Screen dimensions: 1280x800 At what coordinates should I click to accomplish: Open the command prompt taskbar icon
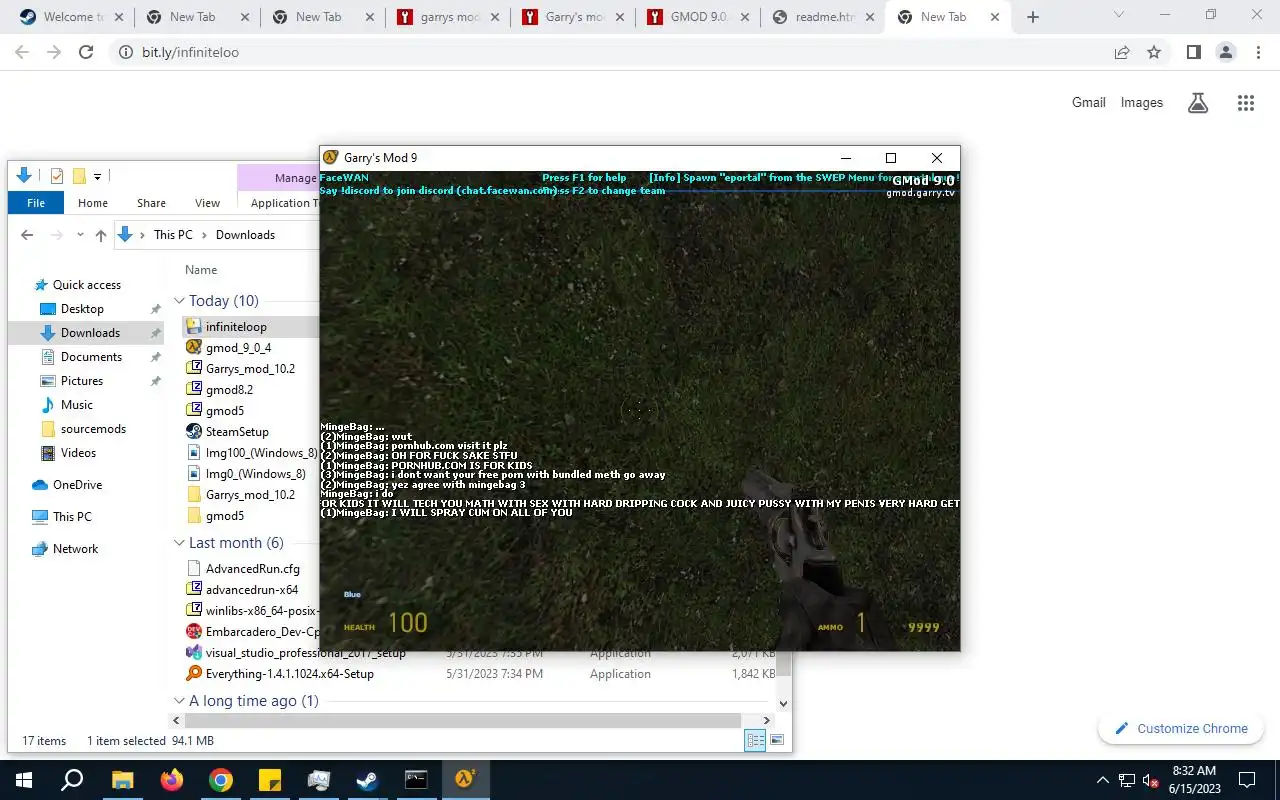point(416,780)
